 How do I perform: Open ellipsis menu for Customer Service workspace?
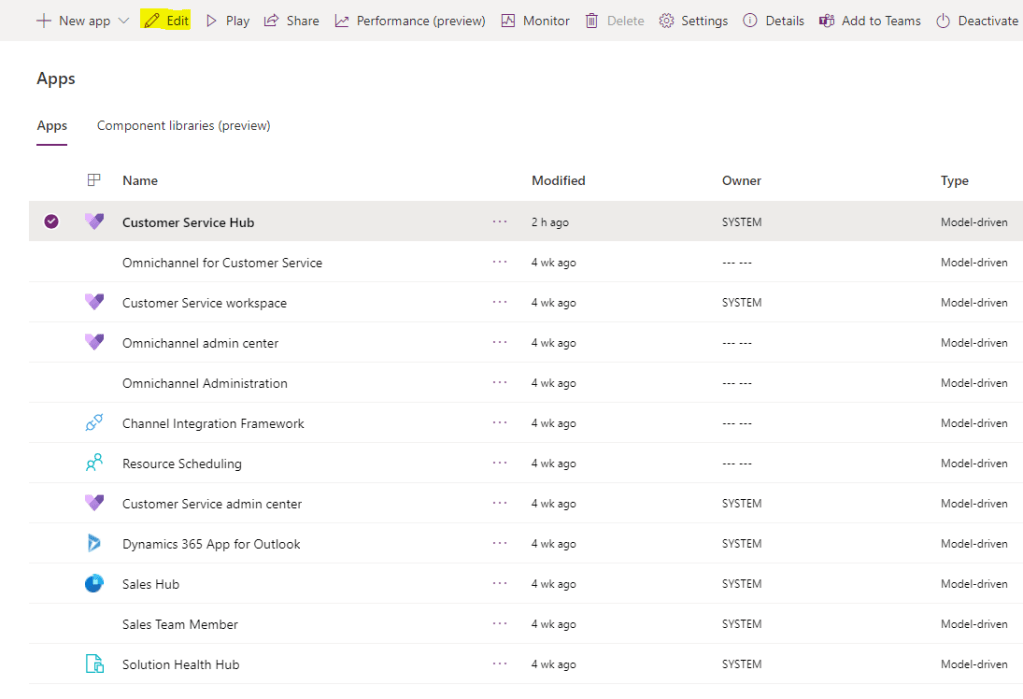[500, 303]
